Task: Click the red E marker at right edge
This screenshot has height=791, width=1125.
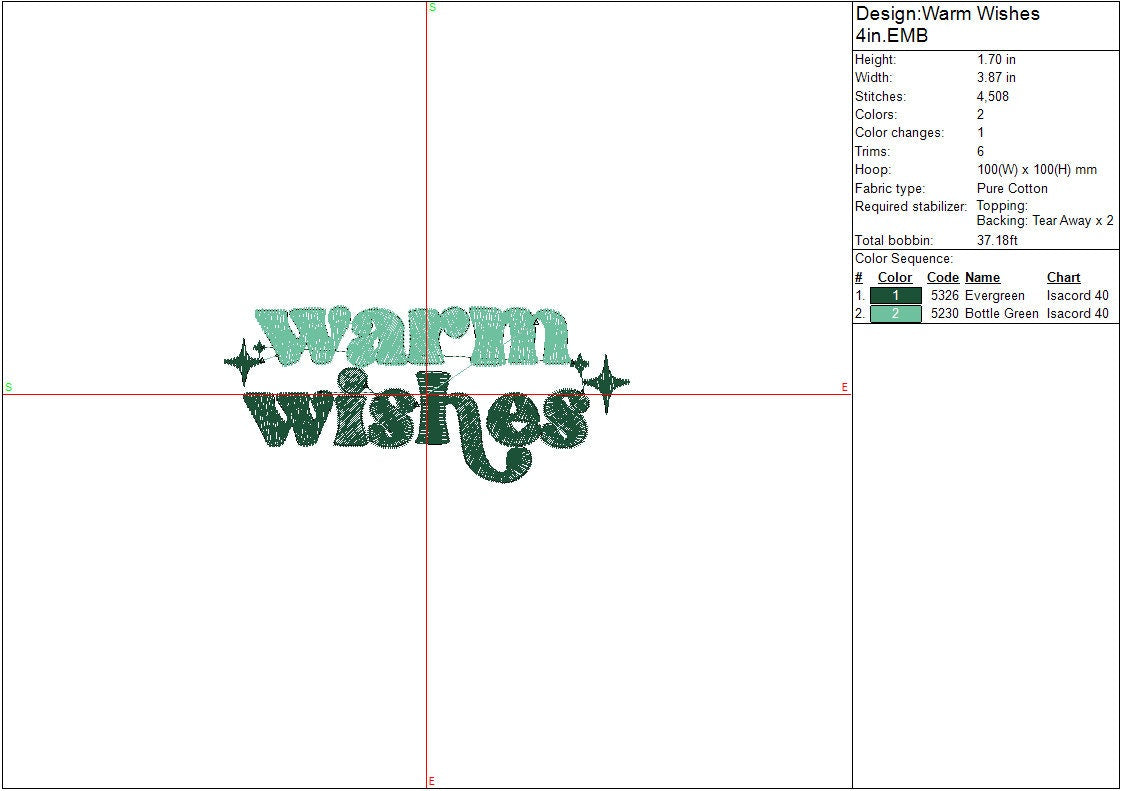Action: coord(844,387)
